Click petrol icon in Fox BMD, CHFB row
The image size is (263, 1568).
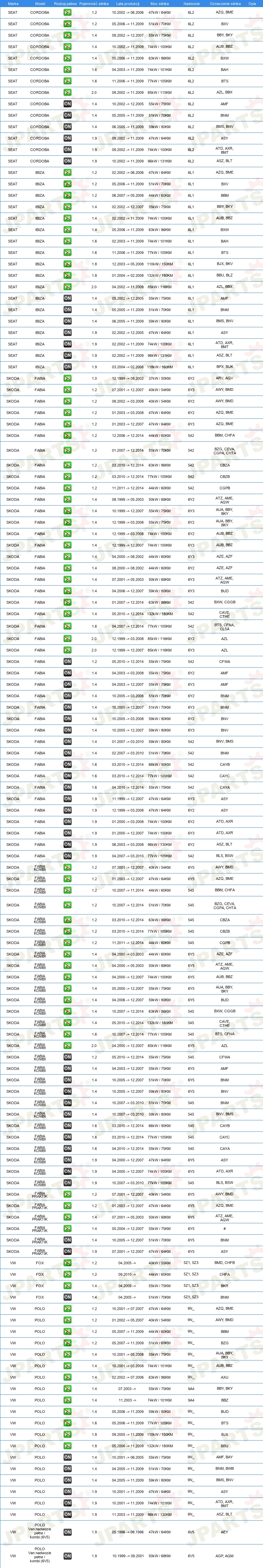tap(68, 1263)
